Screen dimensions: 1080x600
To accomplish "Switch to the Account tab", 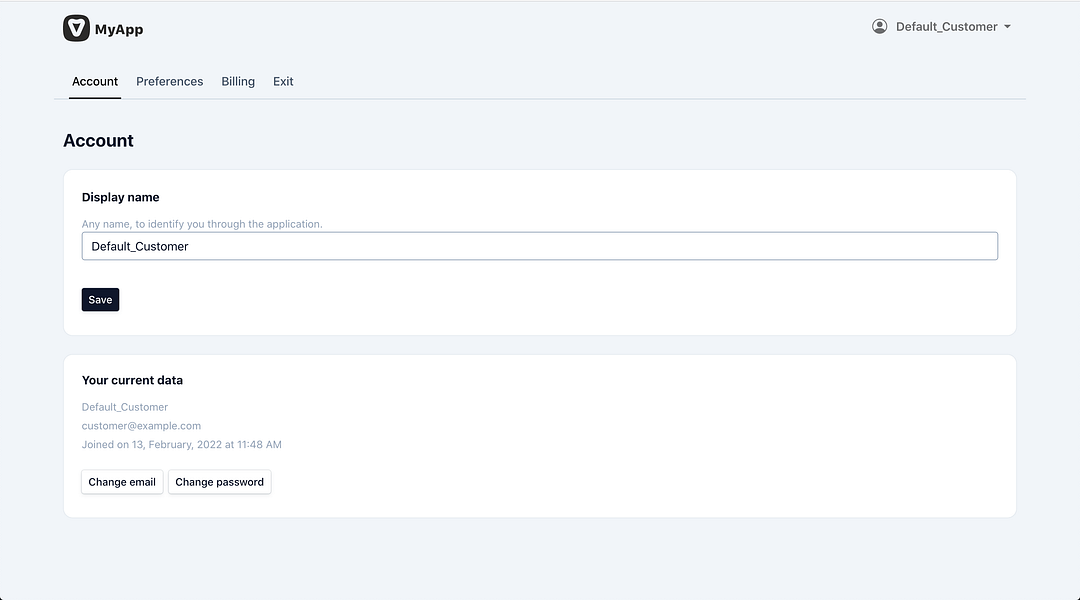I will point(95,81).
